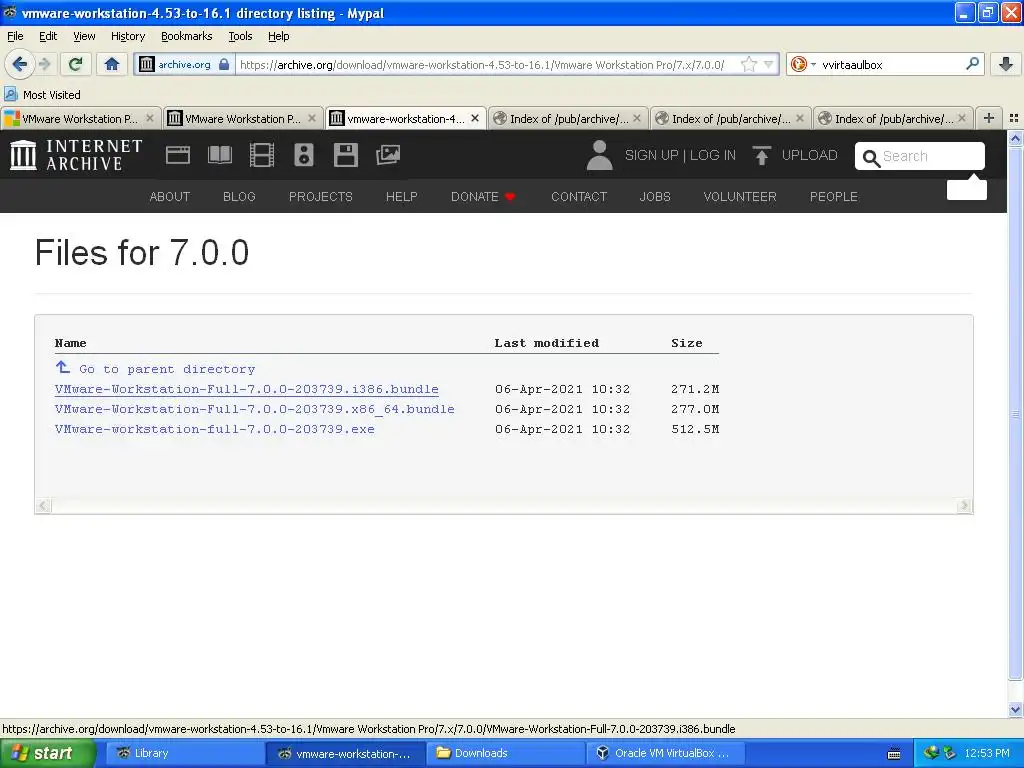This screenshot has width=1024, height=768.
Task: Switch to Oracle VM VirtualBox taskbar window
Action: [x=664, y=753]
